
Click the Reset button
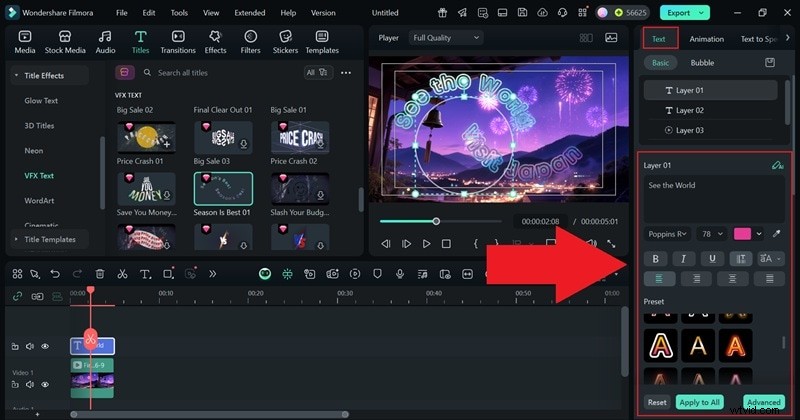point(657,402)
